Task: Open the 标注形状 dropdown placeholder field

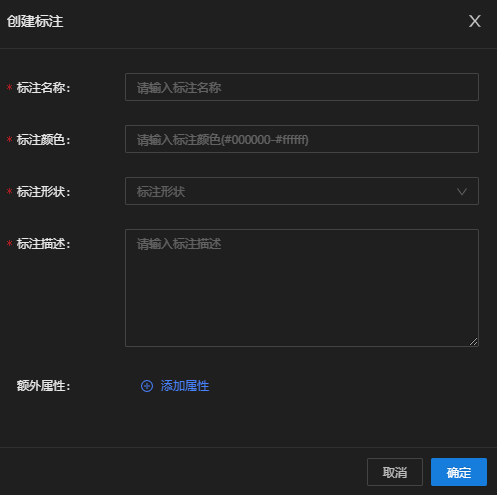Action: click(302, 191)
